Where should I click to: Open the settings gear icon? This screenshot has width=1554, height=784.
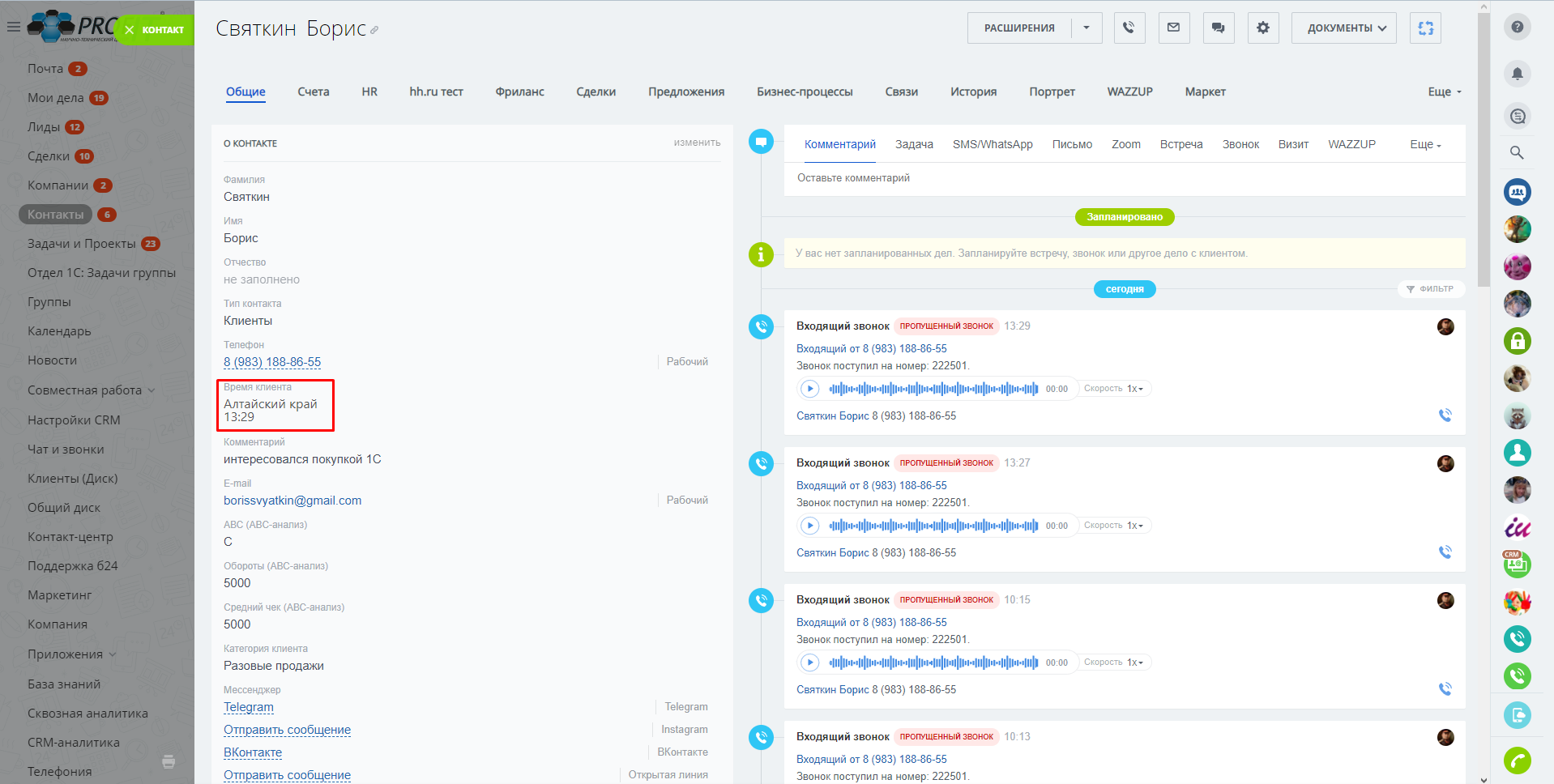pos(1262,28)
